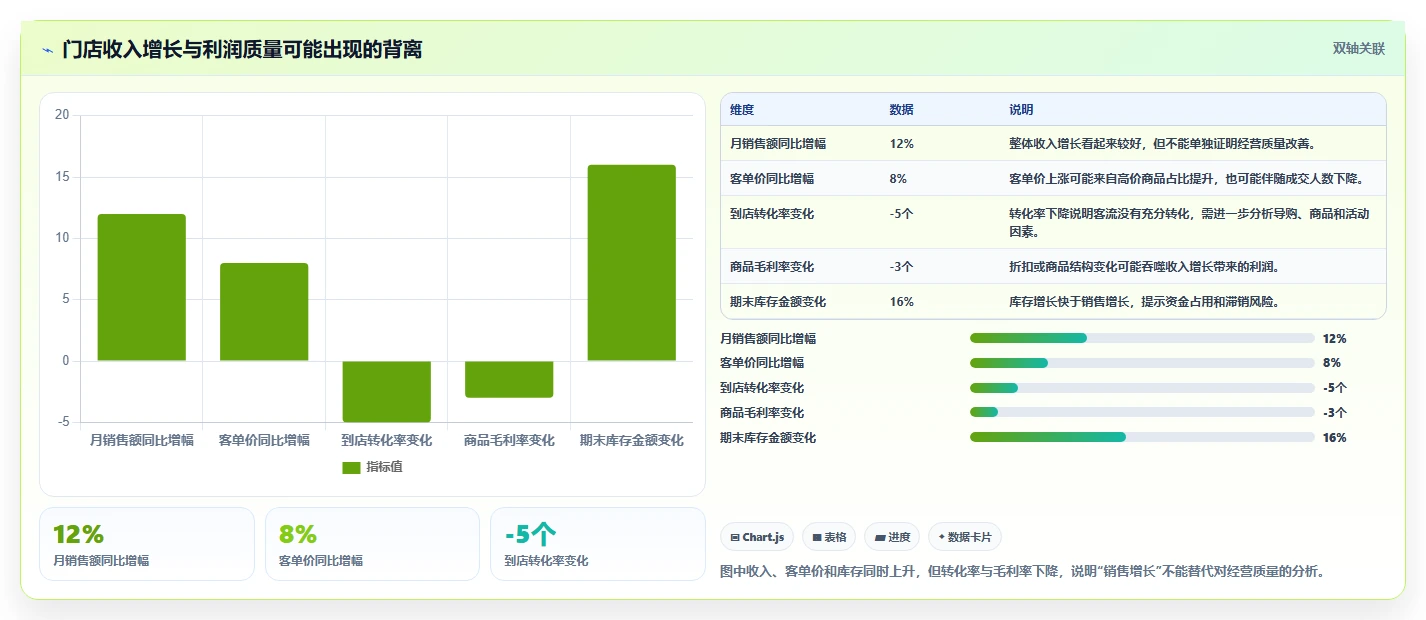Click the 客单价同比增幅 progress bar

point(1142,363)
